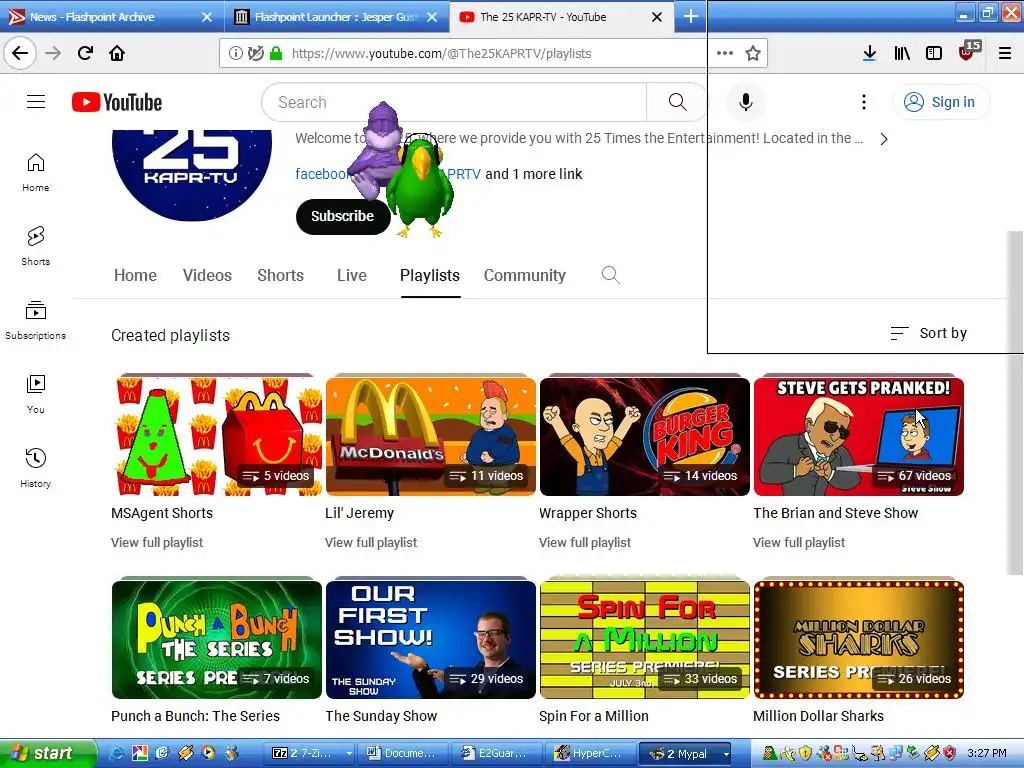Viewport: 1024px width, 768px height.
Task: Open the Punch a Bunch: The Series title
Action: pyautogui.click(x=195, y=716)
